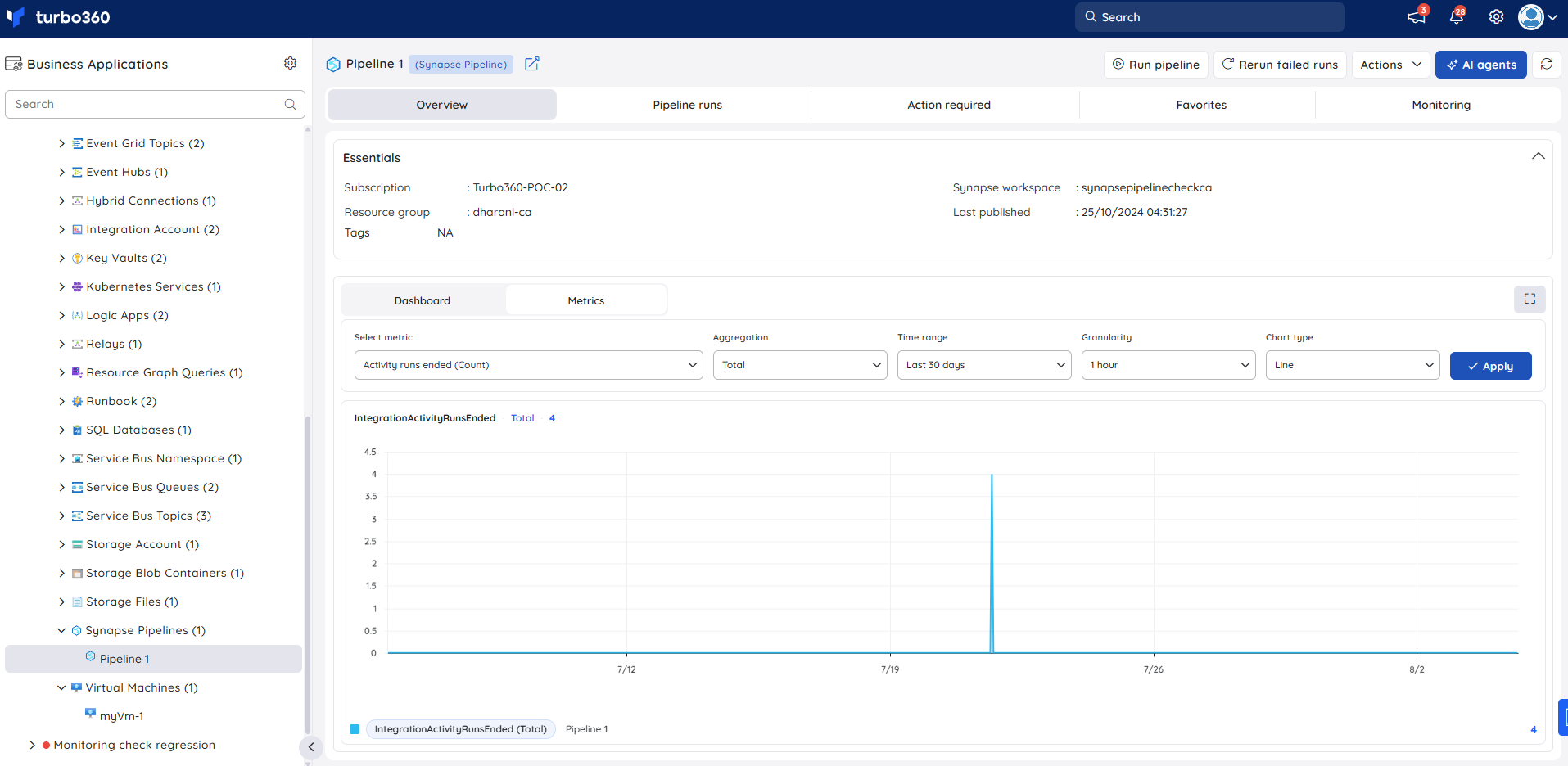Click the turbo360 logo

pos(57,17)
